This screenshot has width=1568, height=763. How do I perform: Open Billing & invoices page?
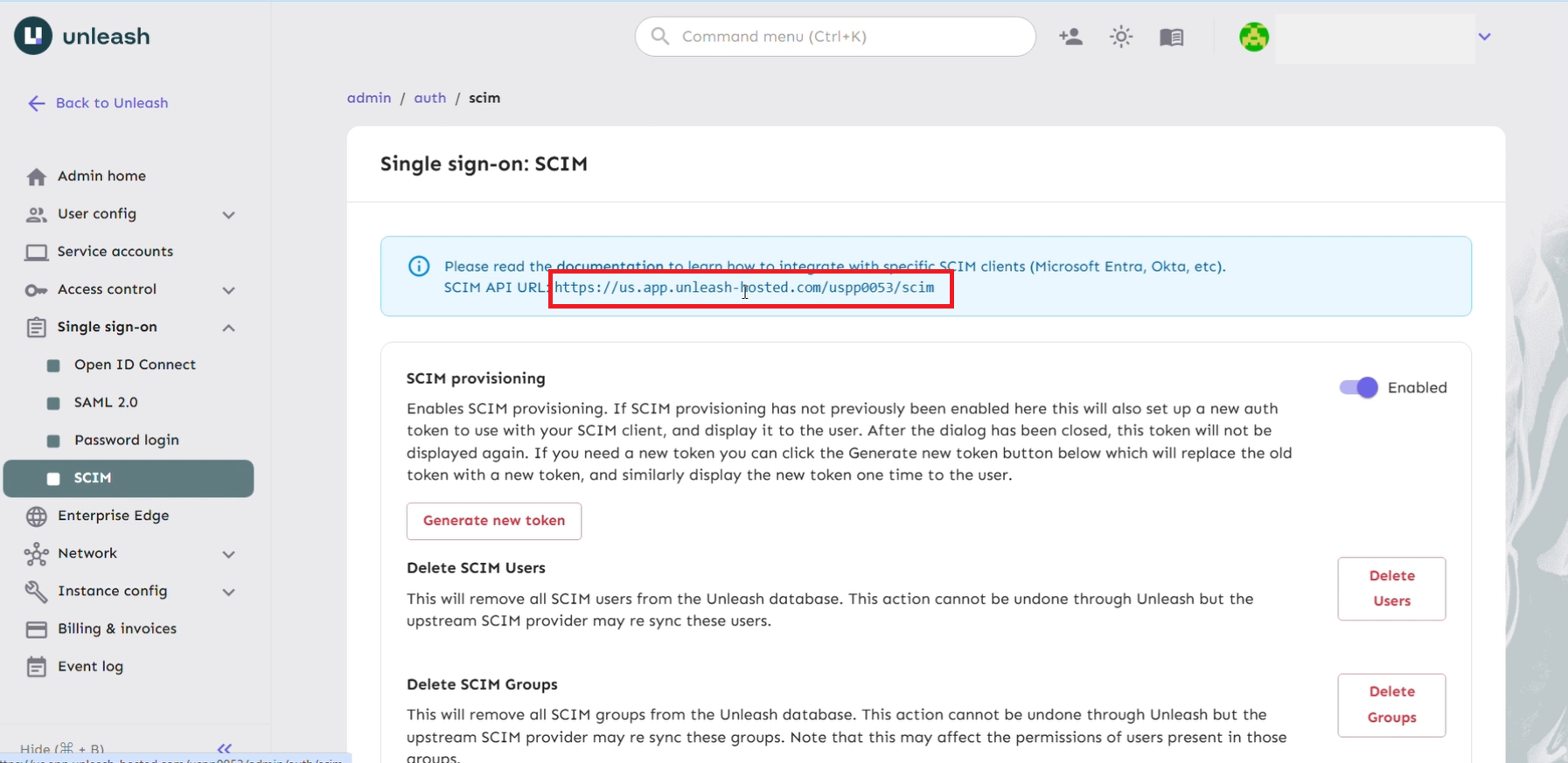pyautogui.click(x=129, y=629)
